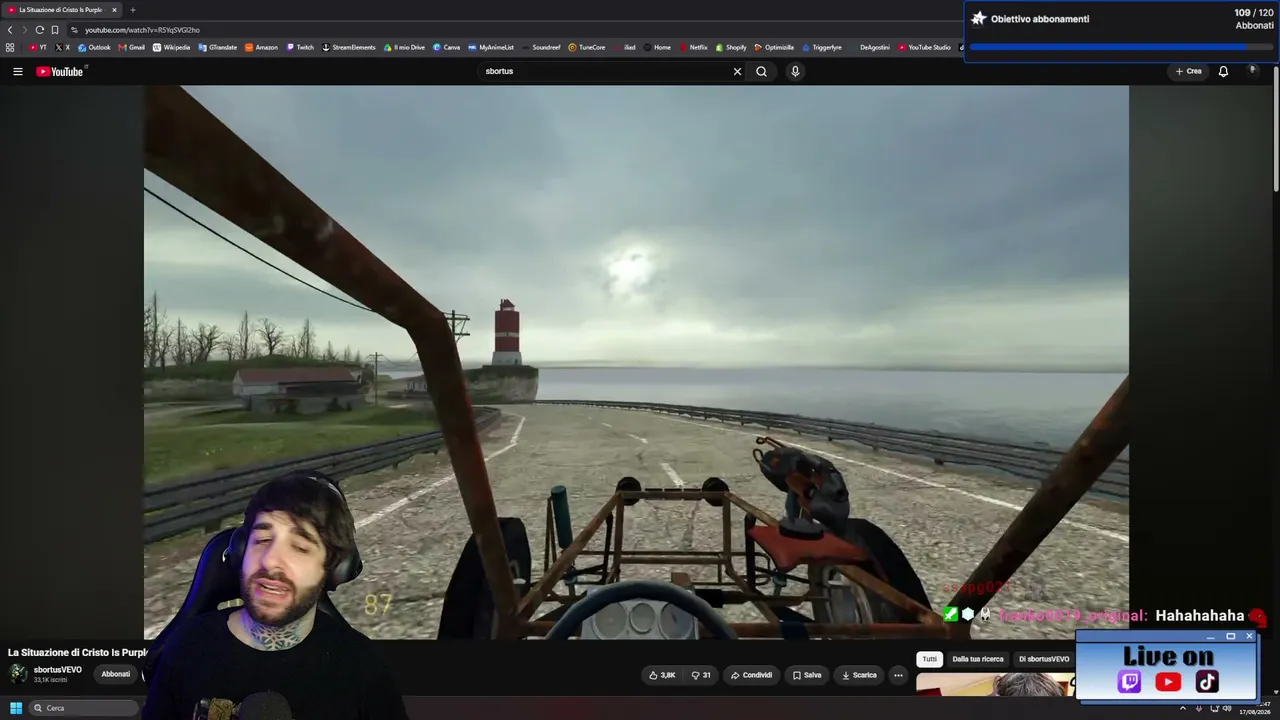Select the Di sbortusVEVO chip
The width and height of the screenshot is (1280, 720).
[x=1044, y=659]
